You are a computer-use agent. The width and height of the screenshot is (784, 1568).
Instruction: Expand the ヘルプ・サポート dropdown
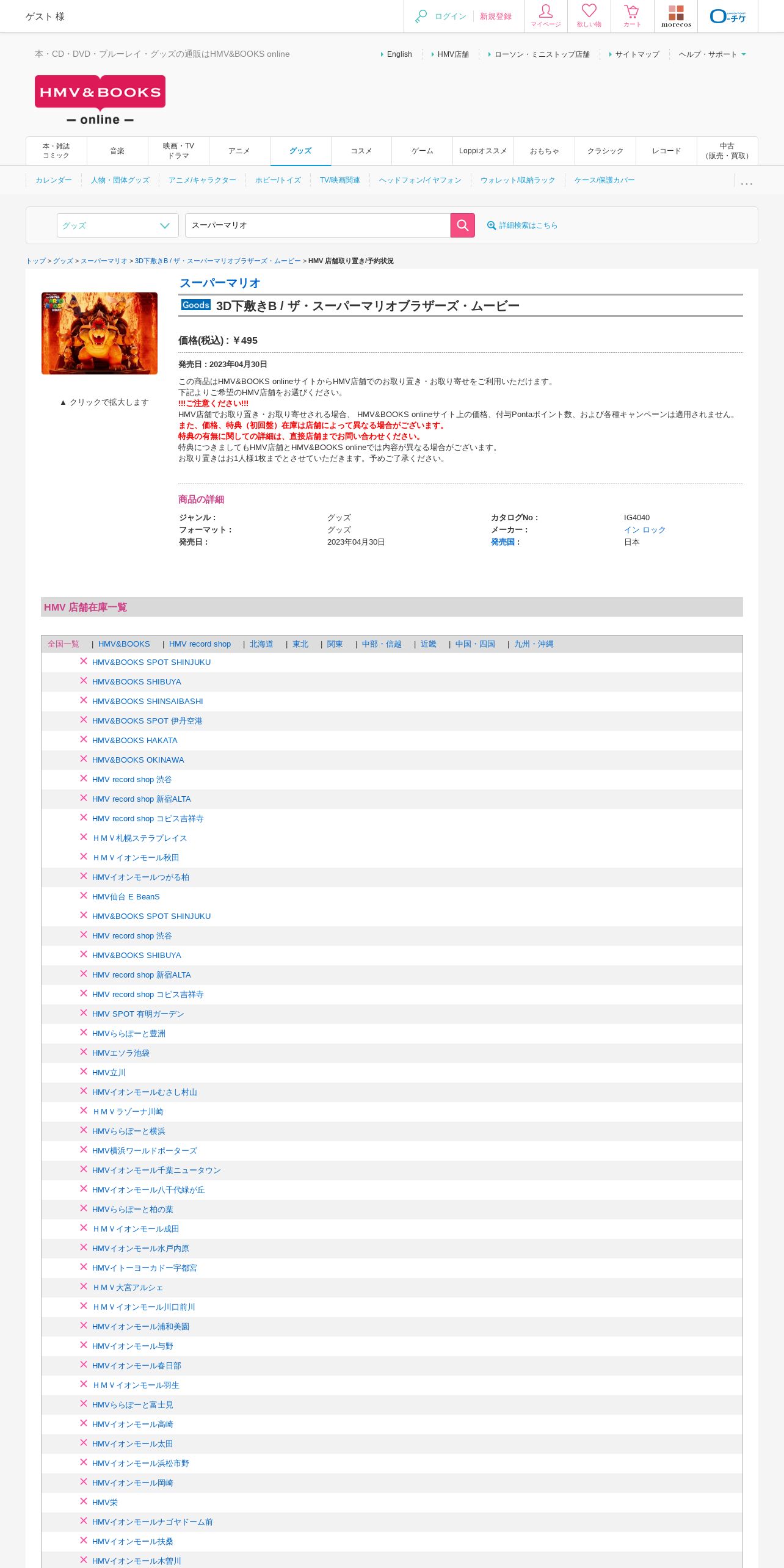pyautogui.click(x=712, y=54)
